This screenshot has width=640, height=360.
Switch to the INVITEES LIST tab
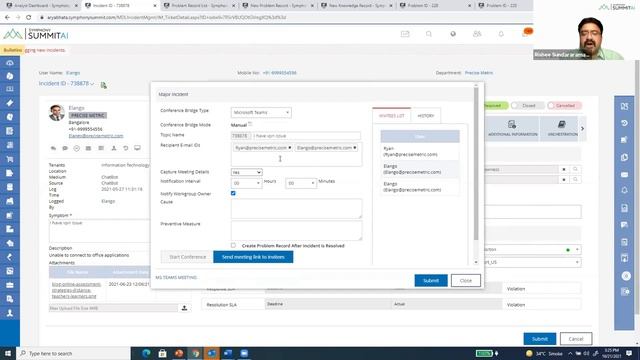[391, 116]
